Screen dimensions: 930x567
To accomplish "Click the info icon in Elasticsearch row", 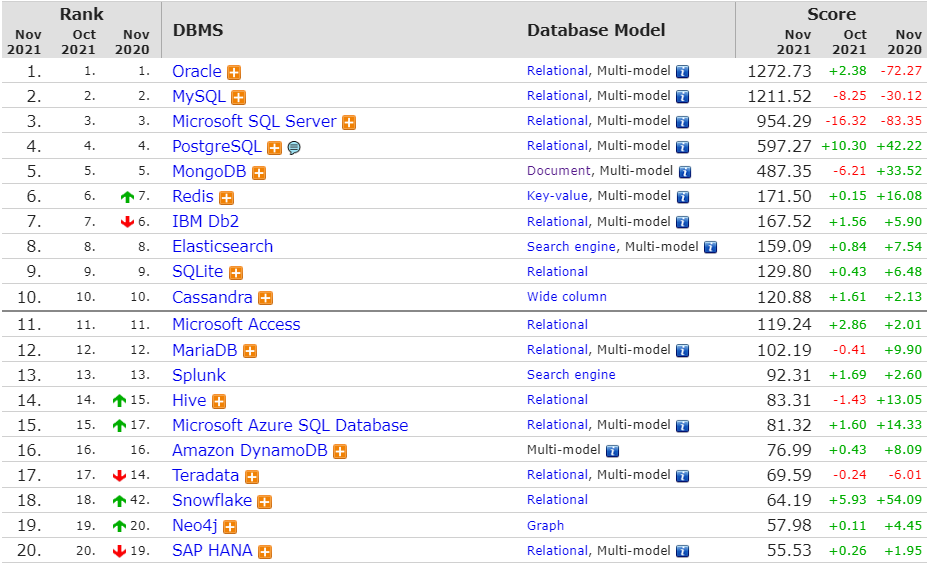I will [711, 247].
